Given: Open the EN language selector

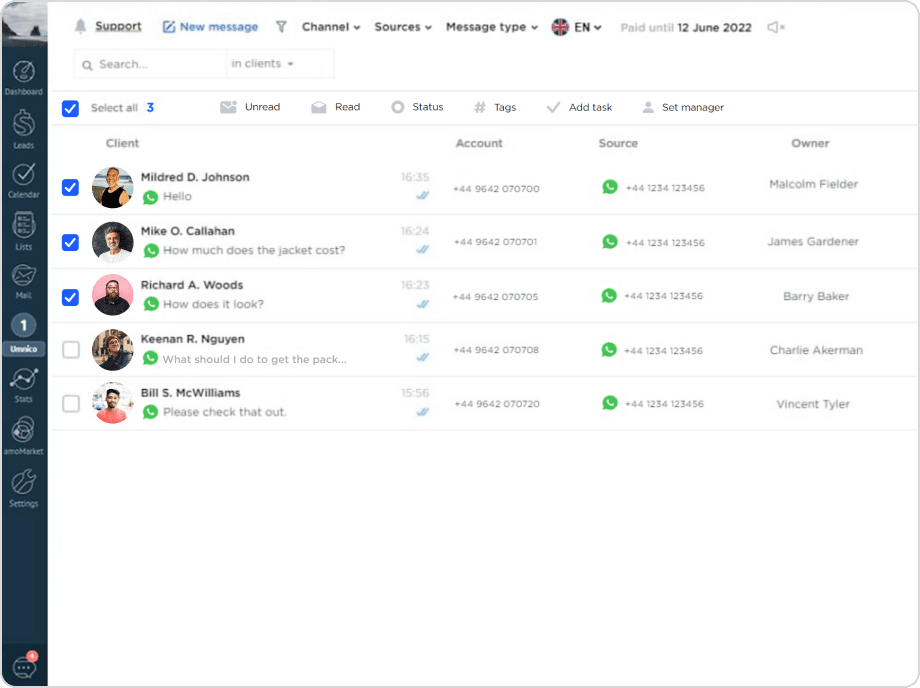Looking at the screenshot, I should [x=577, y=27].
